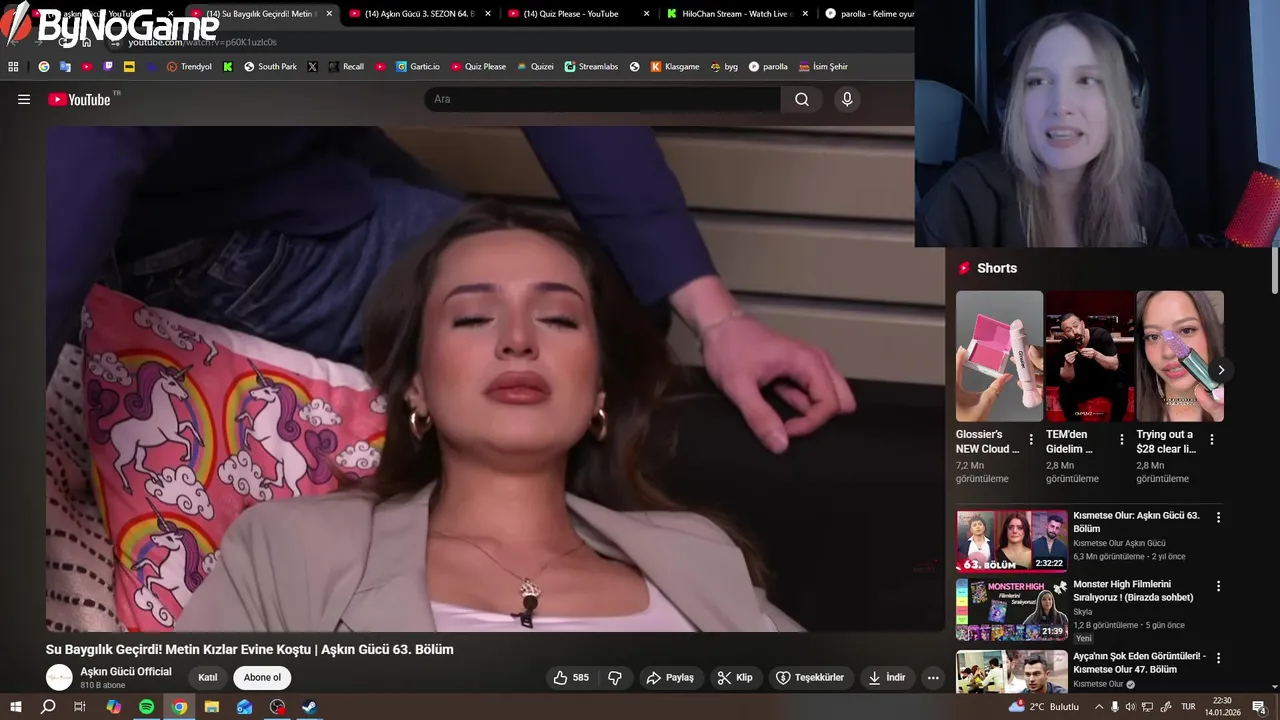
Task: Open options for the Glossier short
Action: (1031, 440)
